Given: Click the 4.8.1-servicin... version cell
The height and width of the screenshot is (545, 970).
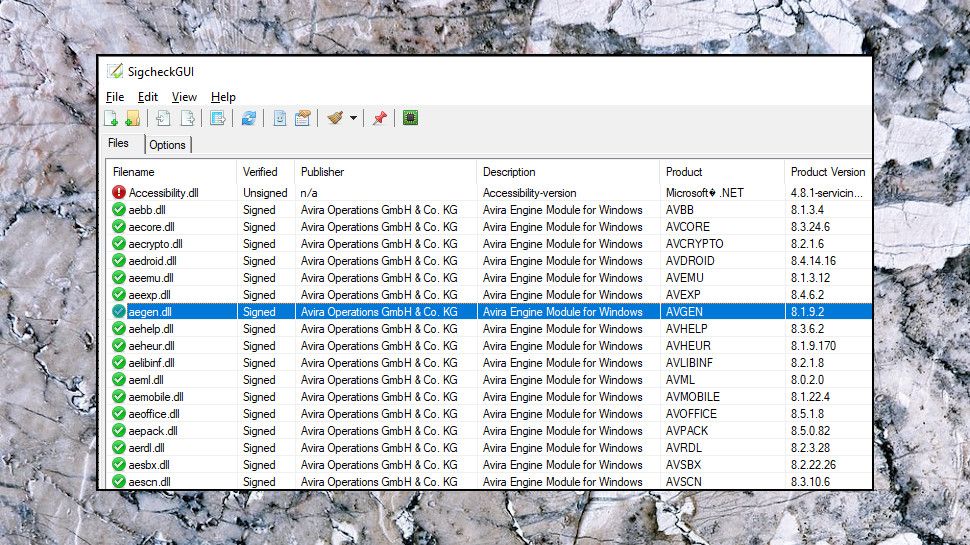Looking at the screenshot, I should [x=826, y=193].
